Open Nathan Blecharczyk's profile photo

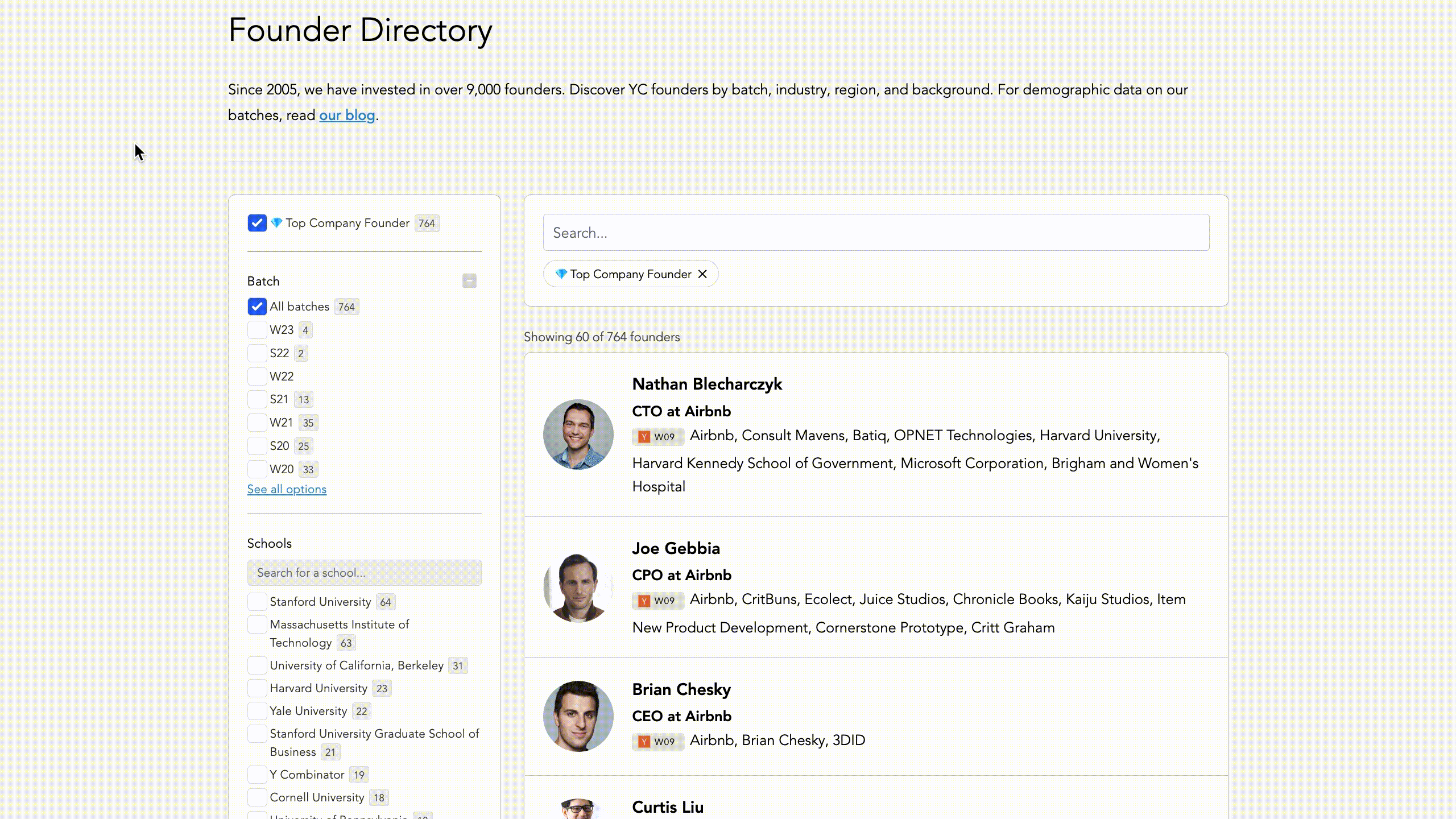coord(578,435)
